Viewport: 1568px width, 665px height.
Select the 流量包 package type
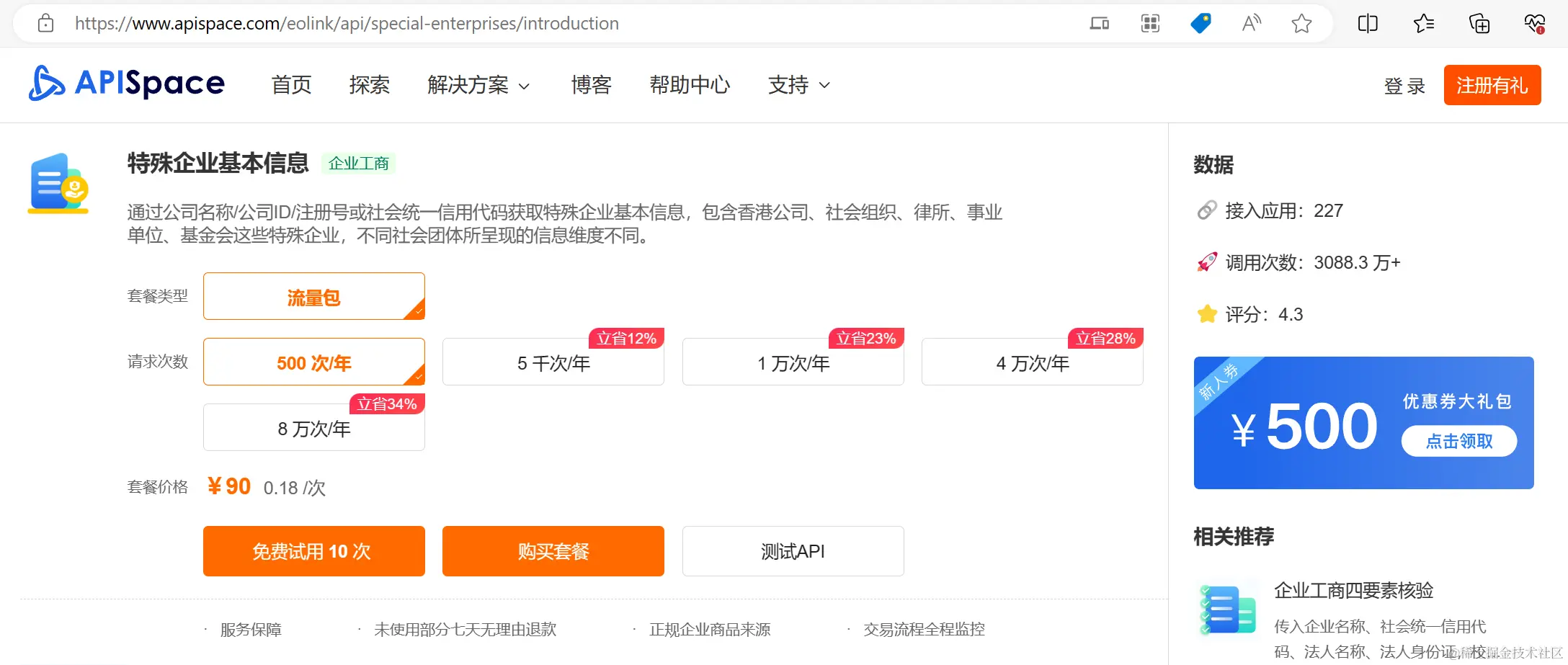[x=314, y=296]
